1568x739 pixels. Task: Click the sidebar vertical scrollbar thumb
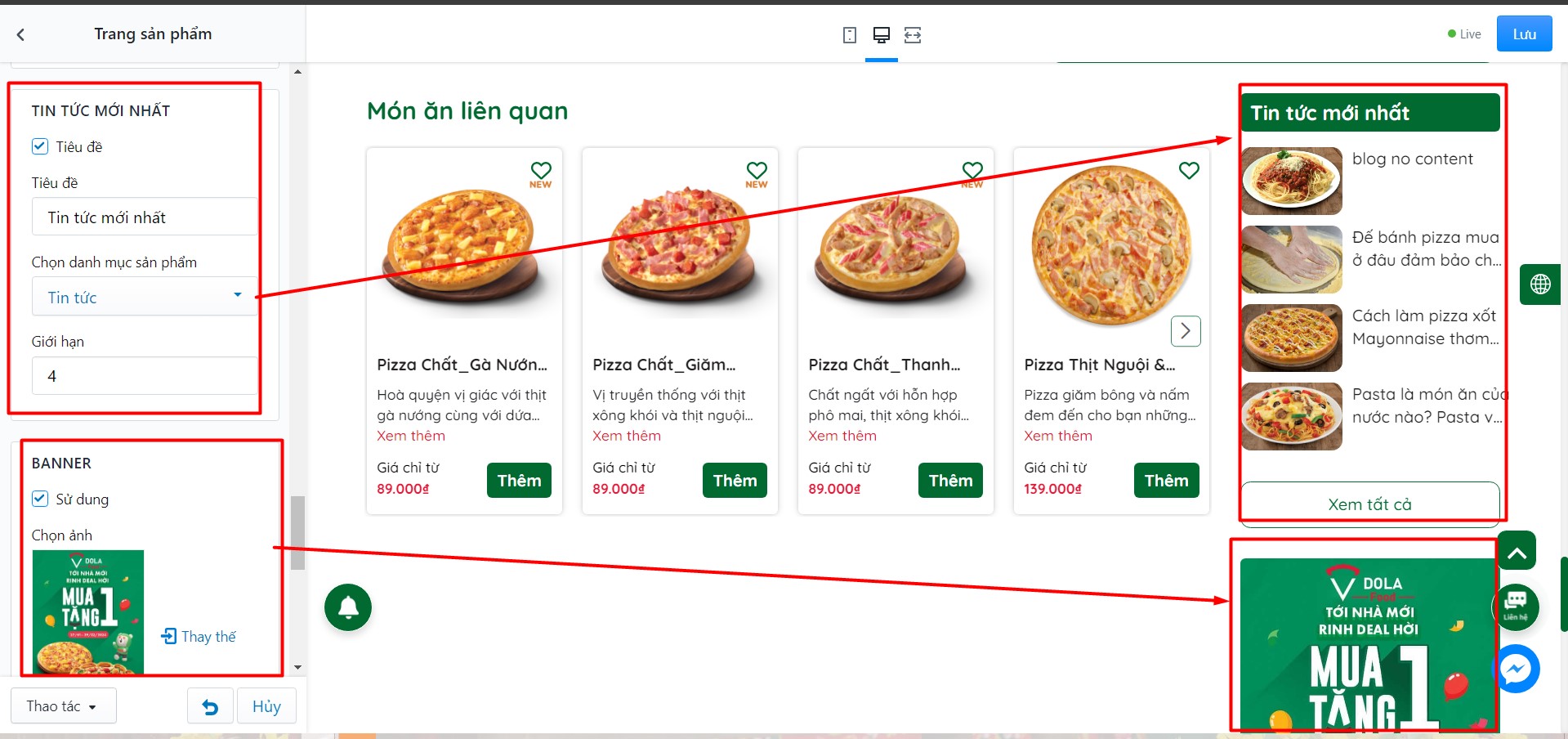click(297, 532)
